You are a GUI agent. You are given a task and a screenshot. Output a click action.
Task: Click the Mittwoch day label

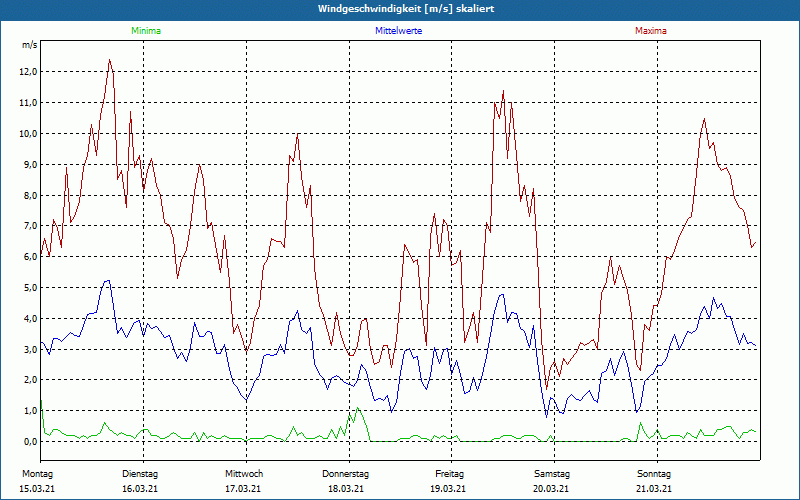point(244,474)
